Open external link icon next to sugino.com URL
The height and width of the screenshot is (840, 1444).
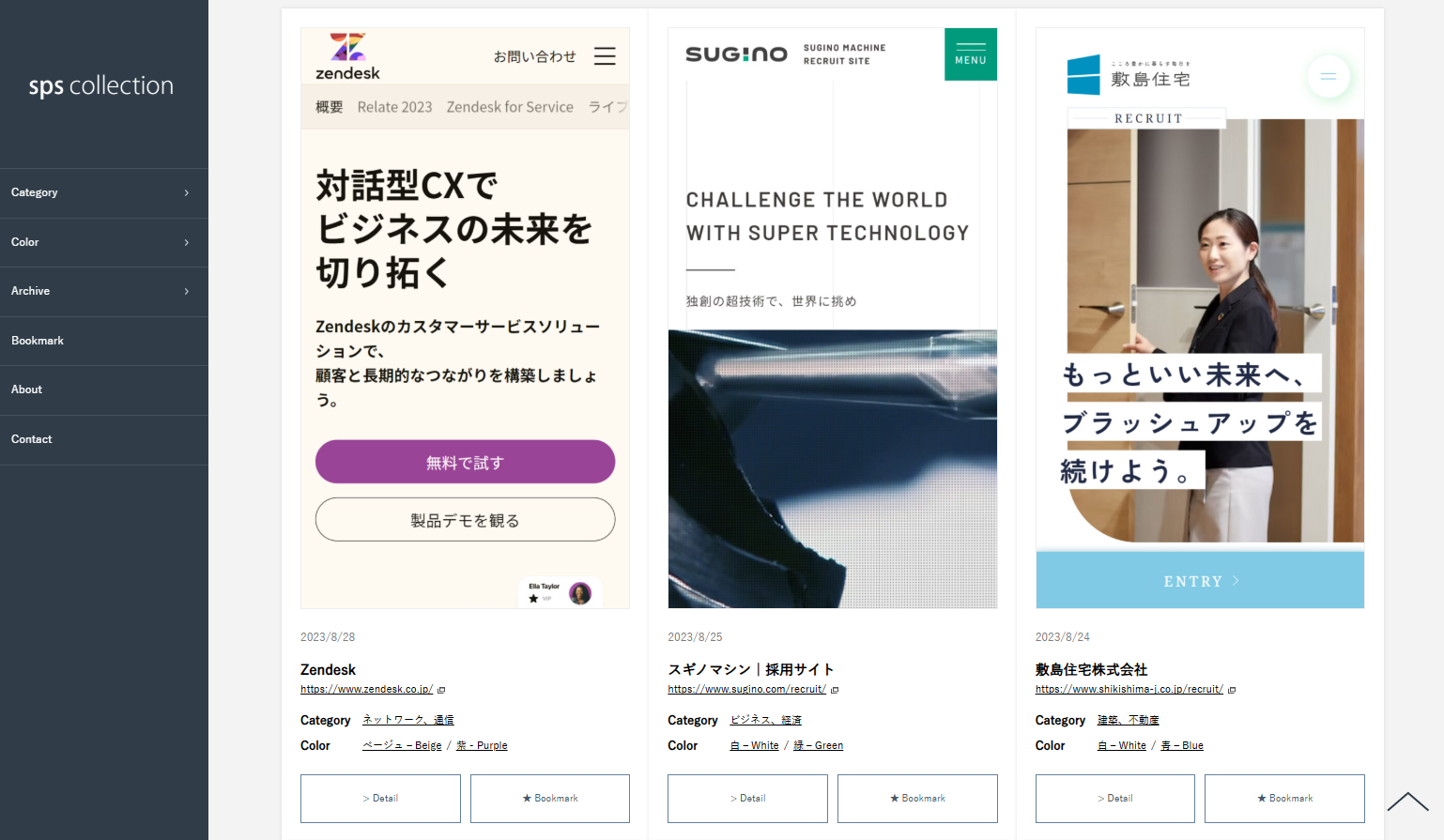pyautogui.click(x=835, y=690)
